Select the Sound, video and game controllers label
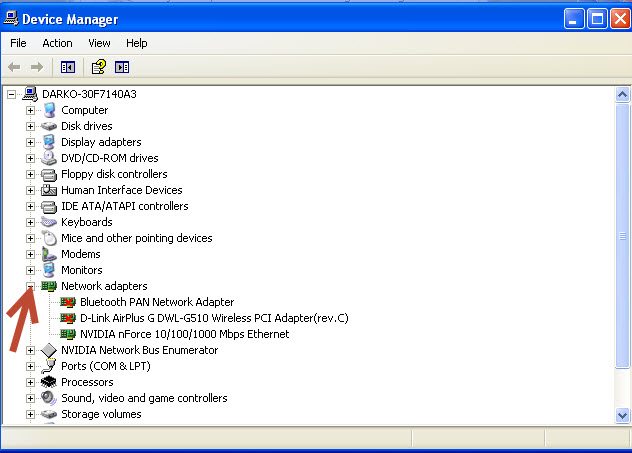The image size is (632, 453). click(x=144, y=398)
